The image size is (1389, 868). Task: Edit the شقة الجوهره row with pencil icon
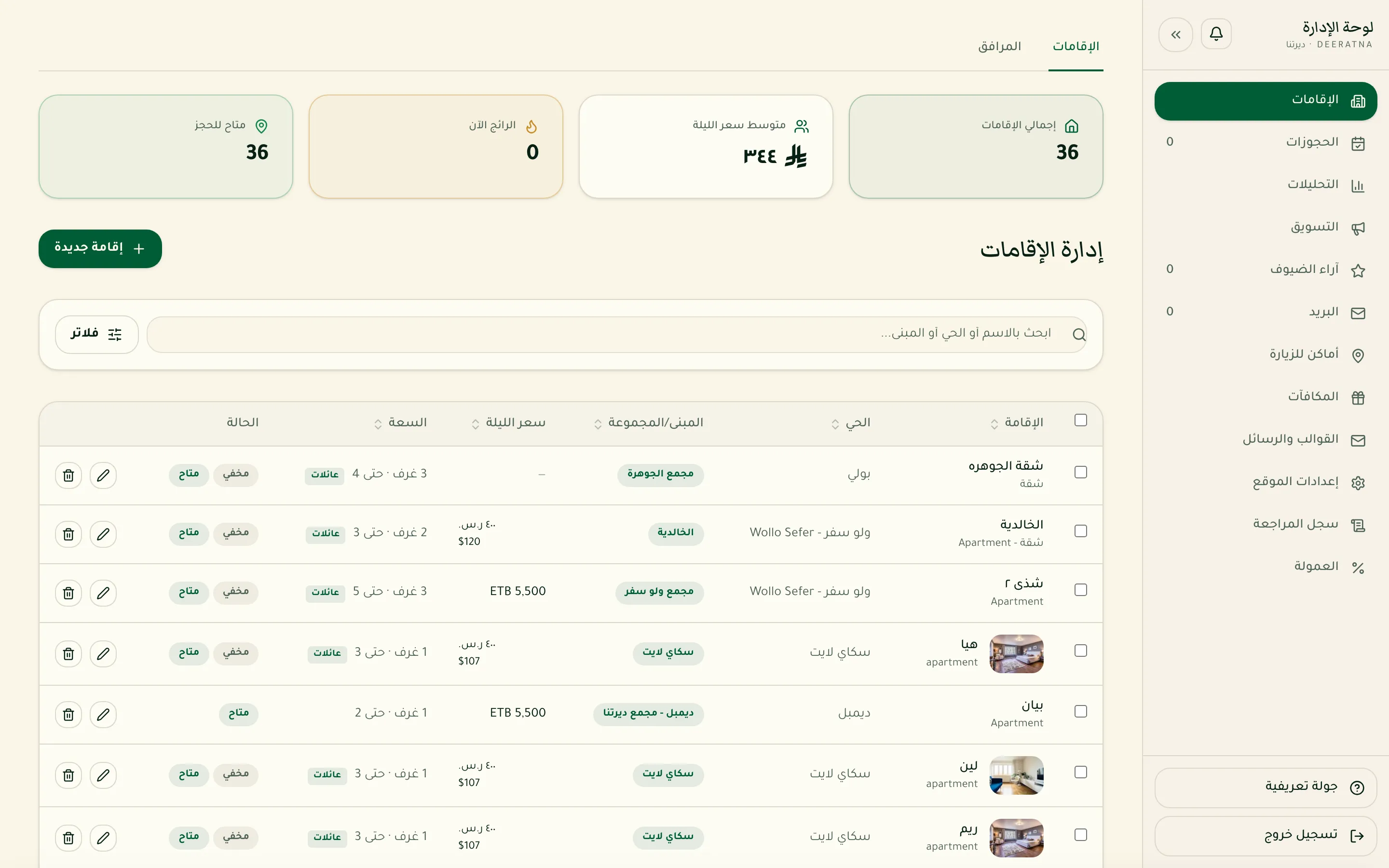coord(103,475)
